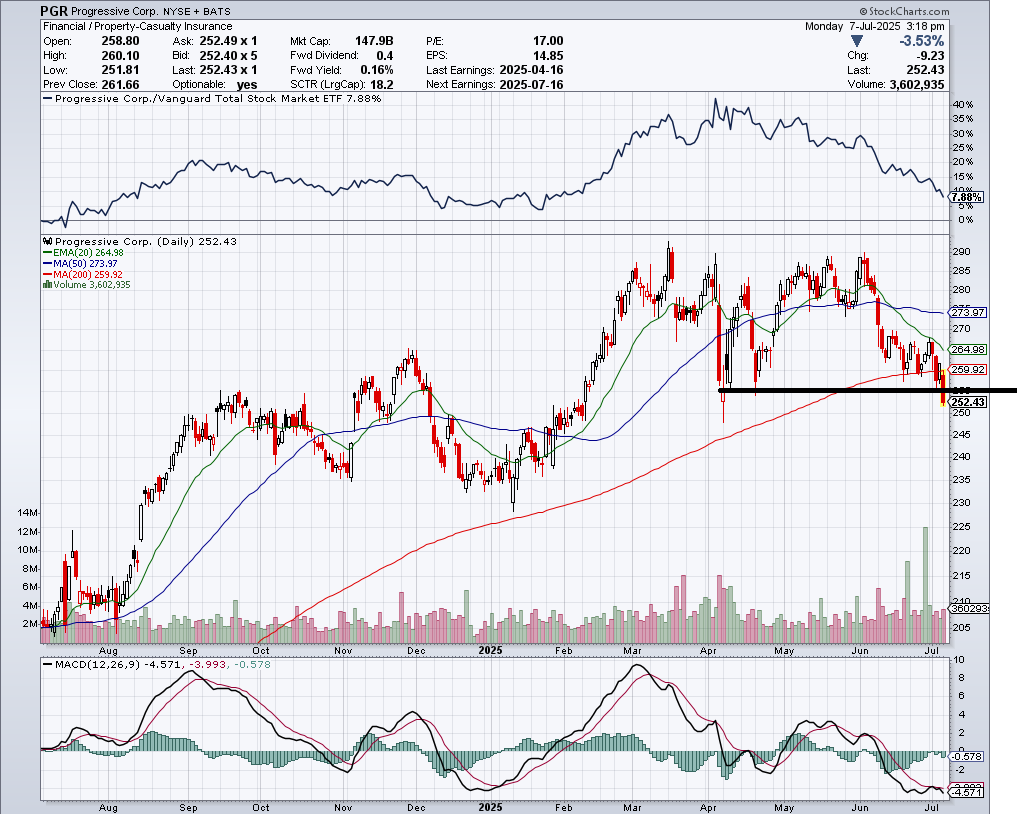Viewport: 1017px width, 814px height.
Task: Click the 40% label on relative strength axis
Action: tap(963, 105)
